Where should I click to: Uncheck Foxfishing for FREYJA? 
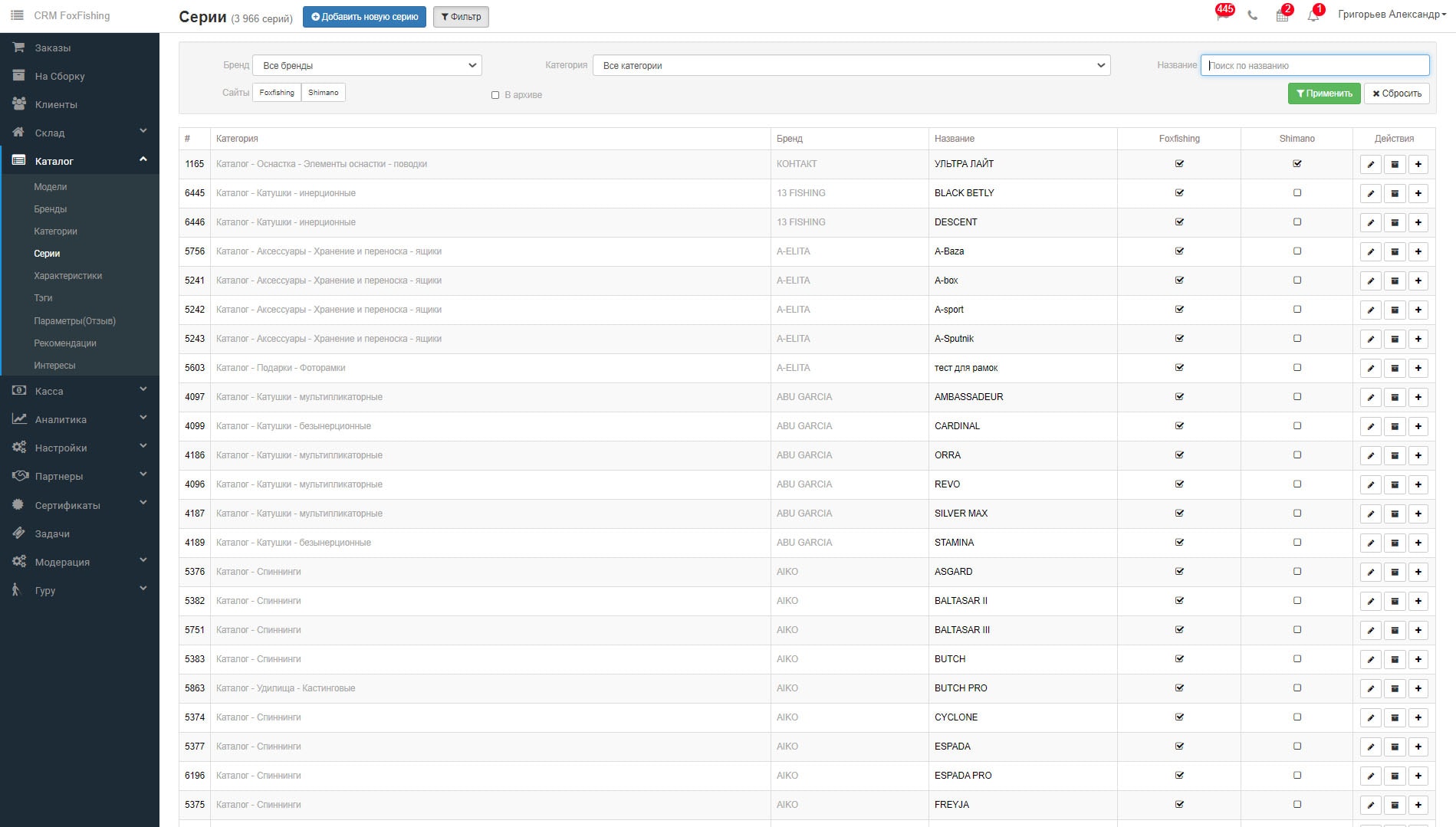pyautogui.click(x=1179, y=804)
